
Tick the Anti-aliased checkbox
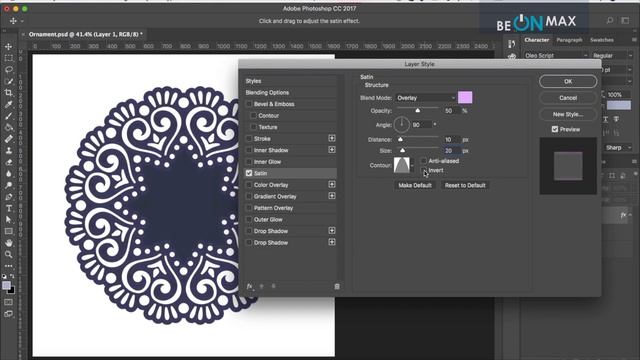click(x=424, y=161)
